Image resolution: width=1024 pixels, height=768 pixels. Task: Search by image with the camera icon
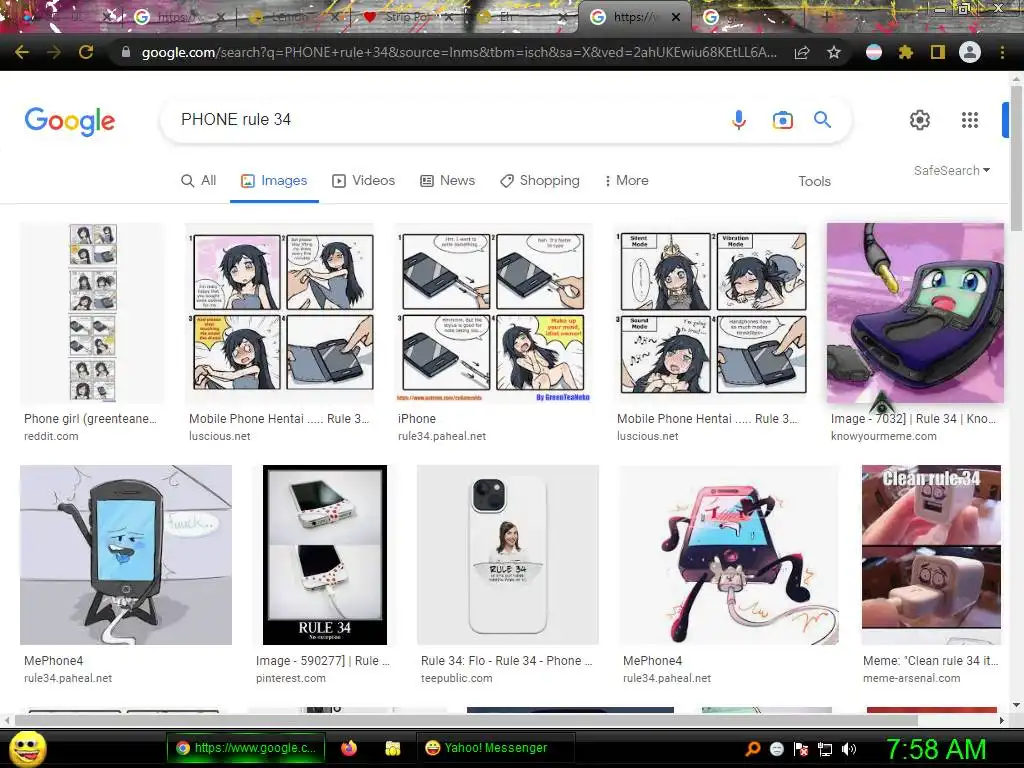tap(782, 120)
